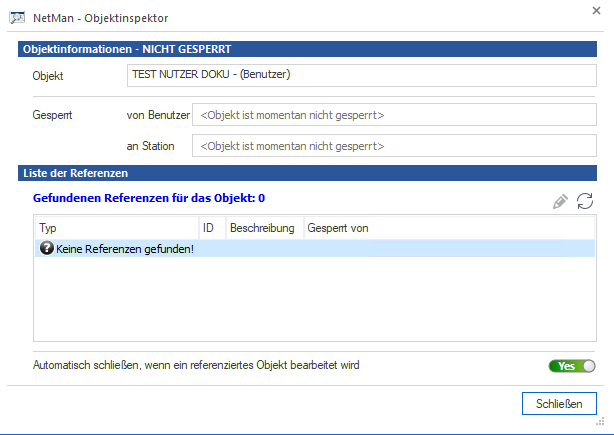The image size is (614, 435).
Task: Click the question mark icon beside Keine Referenzen
Action: [47, 248]
